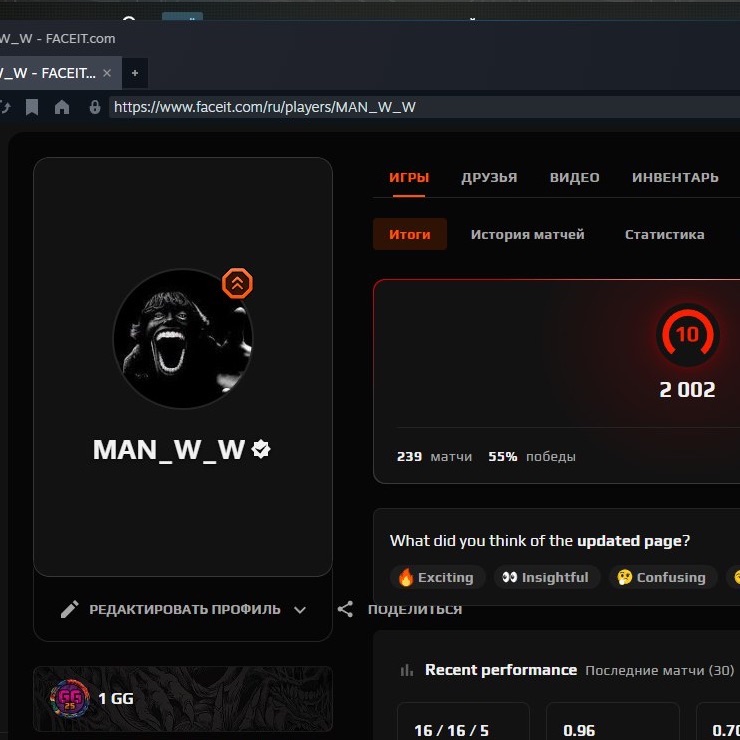Click the GG 25 badge icon

70,698
